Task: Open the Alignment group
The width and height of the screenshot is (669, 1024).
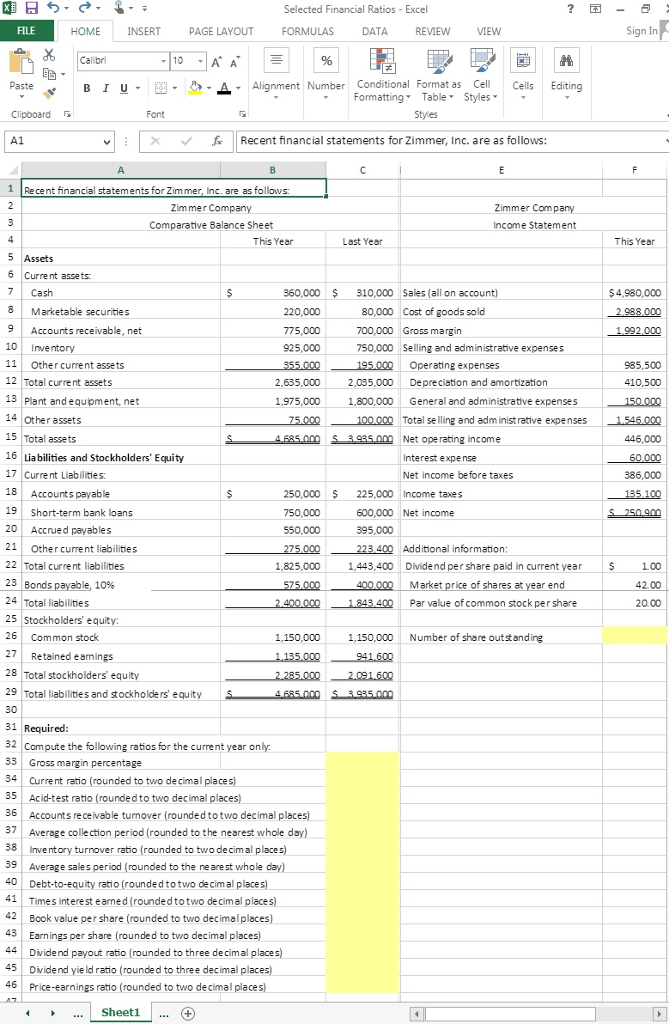Action: (276, 73)
